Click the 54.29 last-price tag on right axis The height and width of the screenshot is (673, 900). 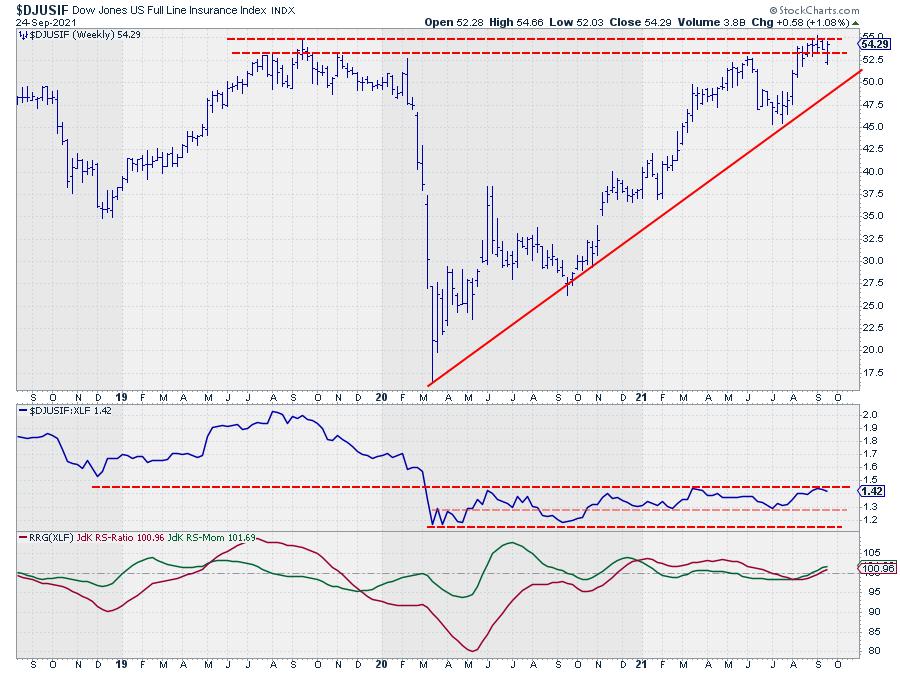tap(875, 44)
